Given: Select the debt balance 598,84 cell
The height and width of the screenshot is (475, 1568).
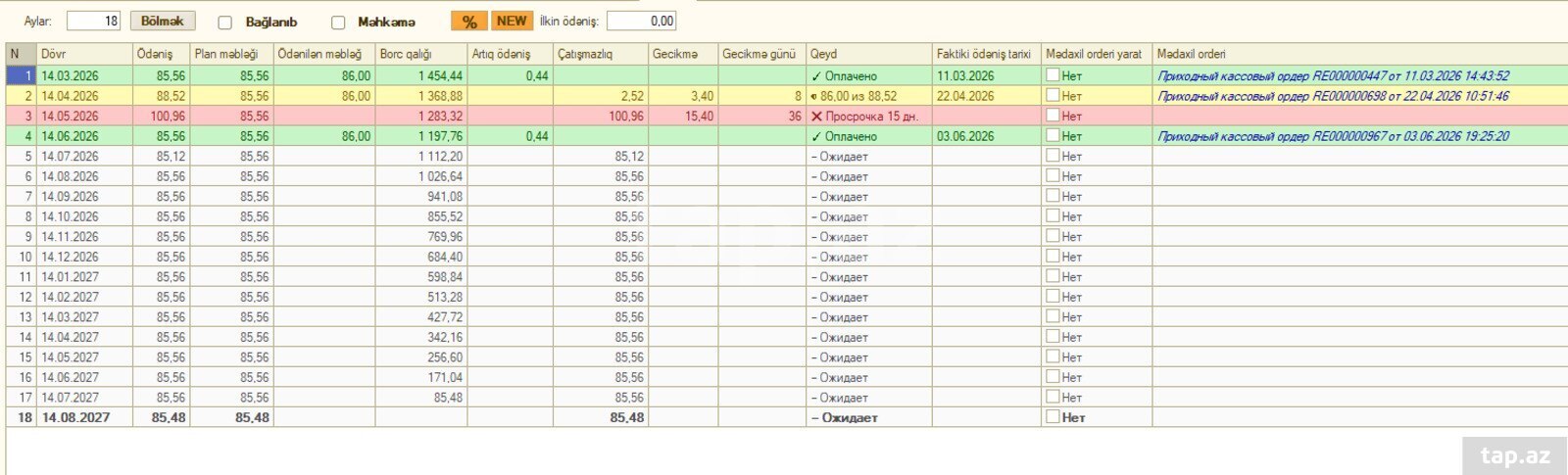Looking at the screenshot, I should pyautogui.click(x=421, y=276).
